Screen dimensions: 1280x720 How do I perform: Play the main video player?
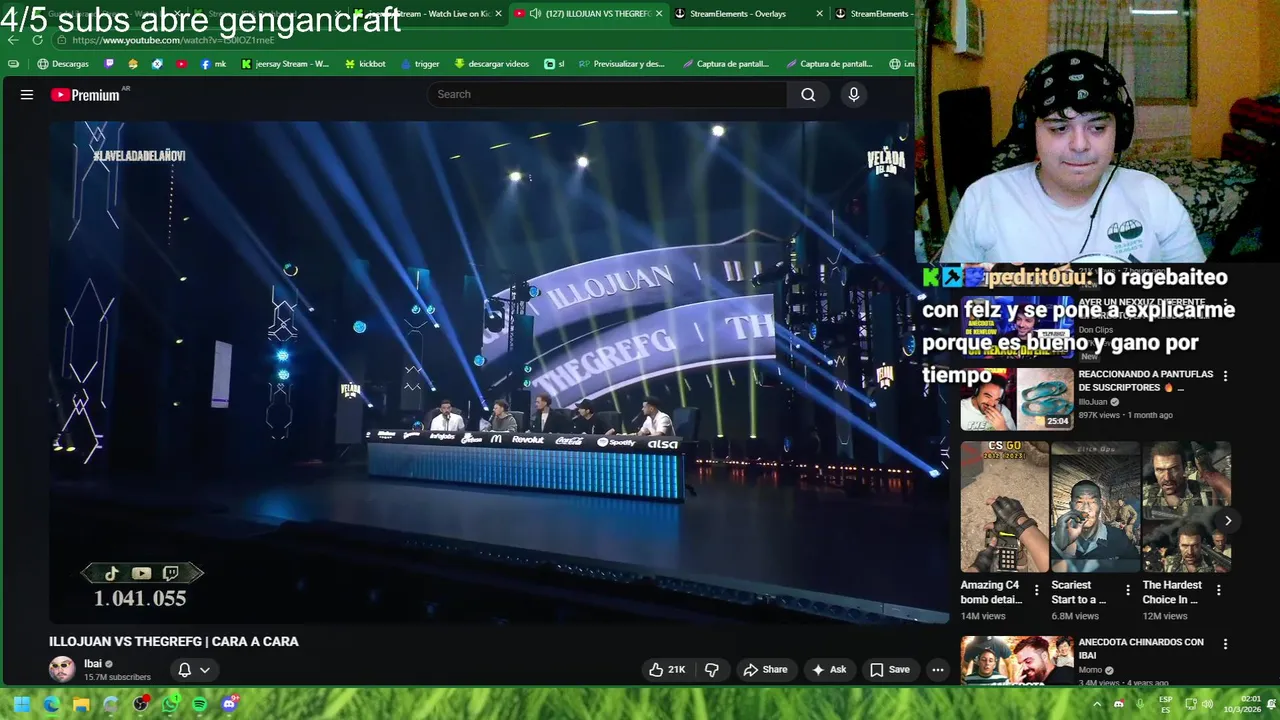tap(499, 372)
